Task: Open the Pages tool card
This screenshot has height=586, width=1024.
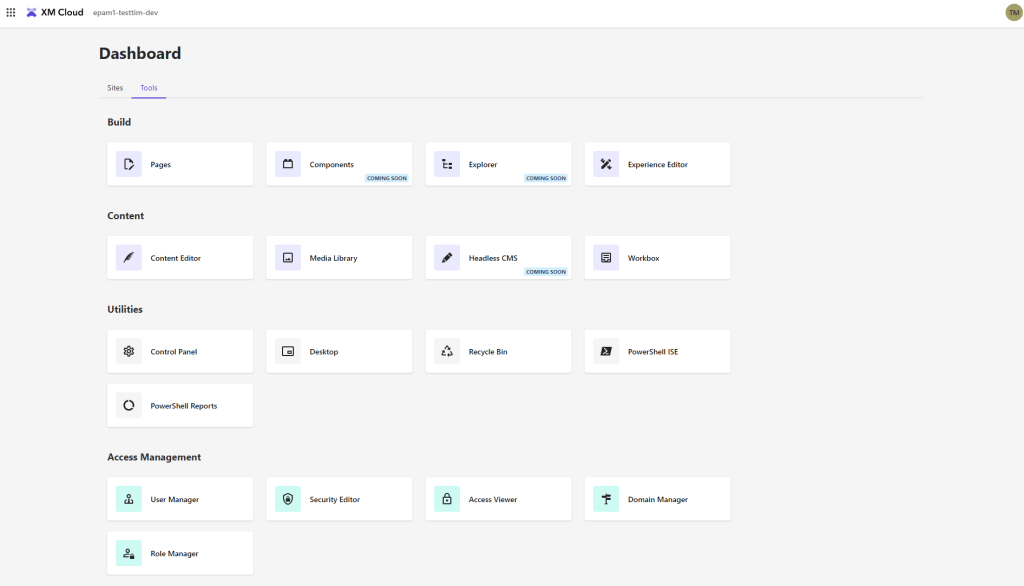Action: [x=178, y=164]
